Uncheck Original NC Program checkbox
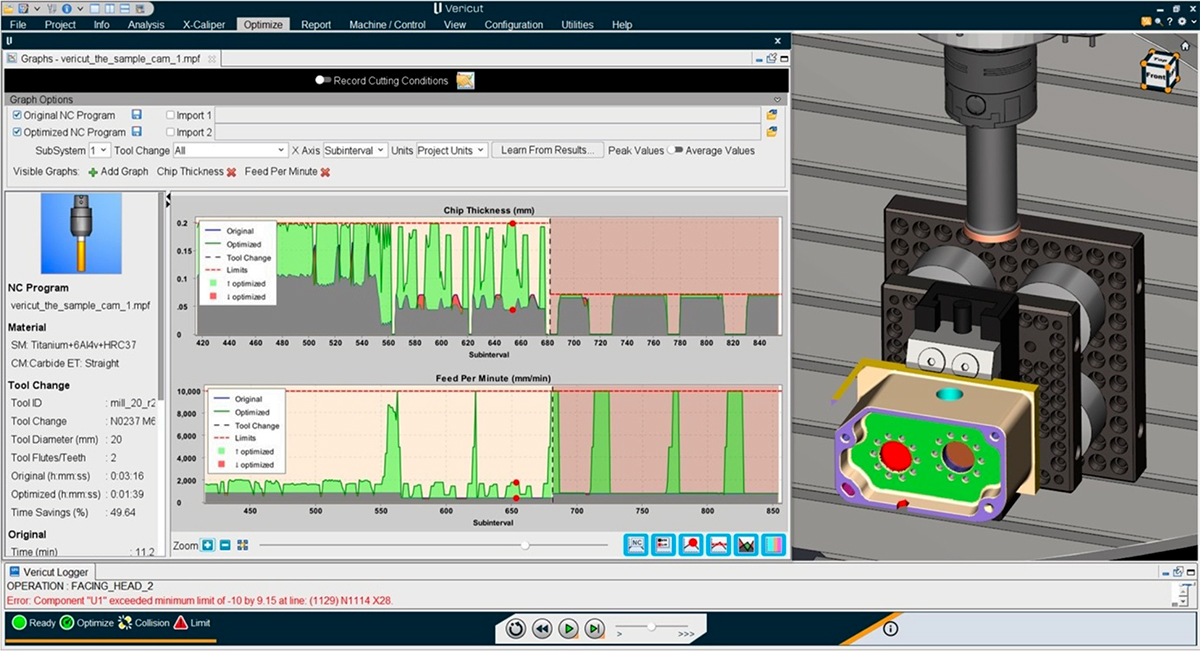The image size is (1200, 651). (x=17, y=115)
